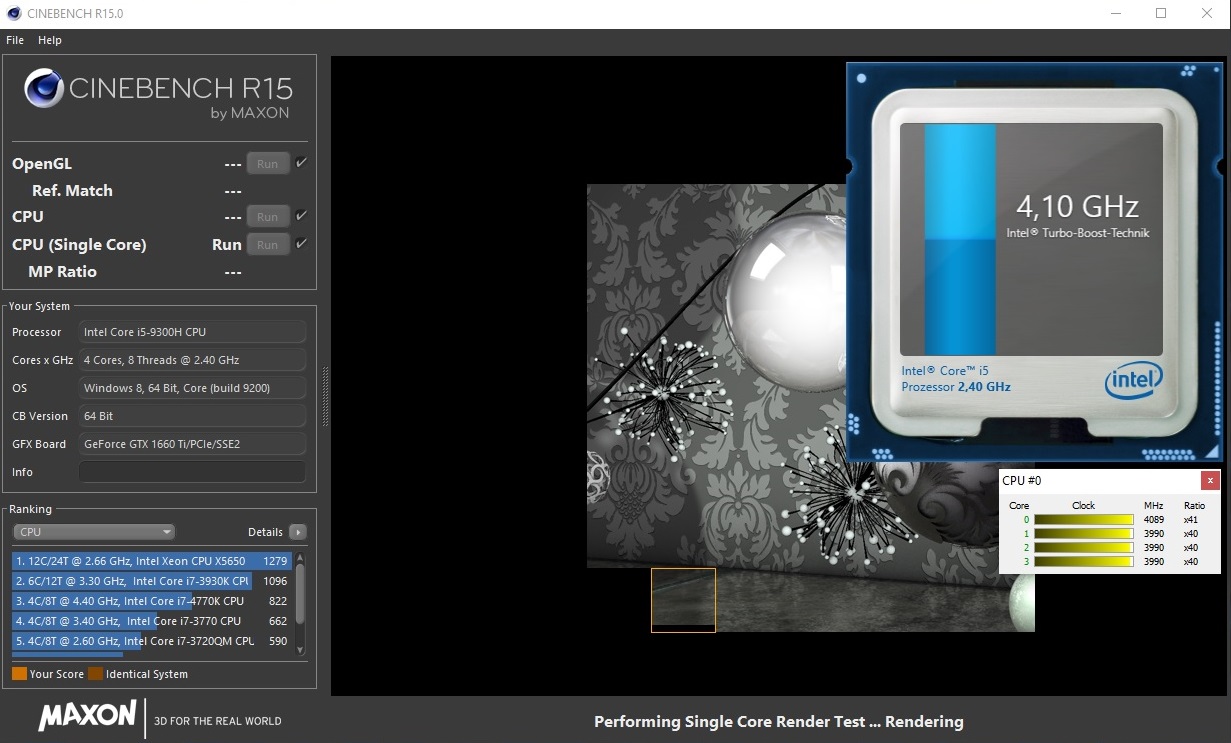Click the 1279 score in ranking
The width and height of the screenshot is (1231, 743).
(275, 561)
